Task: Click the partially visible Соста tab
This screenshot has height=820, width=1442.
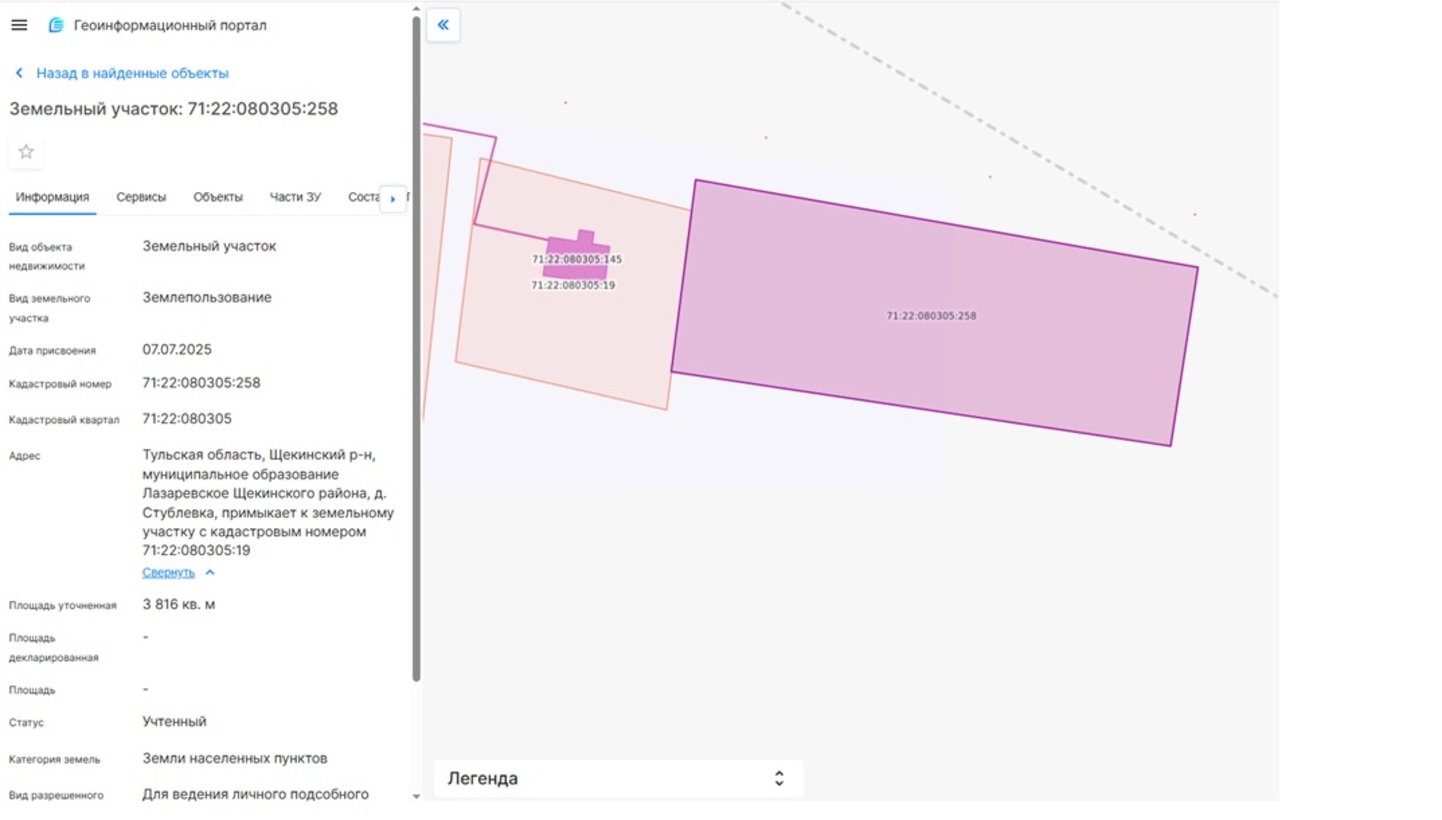Action: coord(363,197)
